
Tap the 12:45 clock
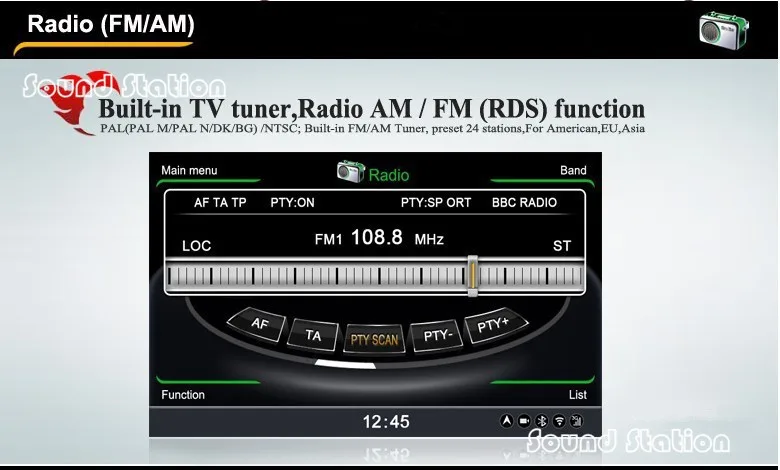coord(386,422)
